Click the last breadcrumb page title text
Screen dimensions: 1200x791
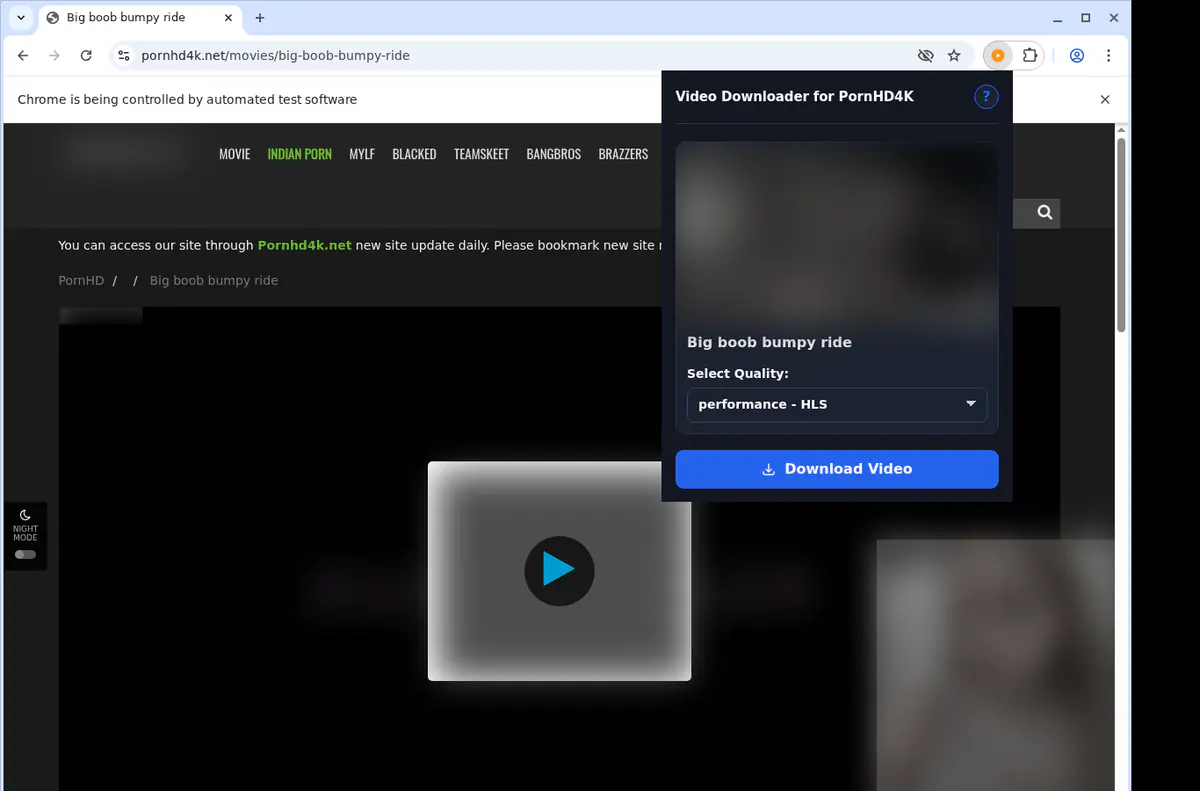coord(214,281)
